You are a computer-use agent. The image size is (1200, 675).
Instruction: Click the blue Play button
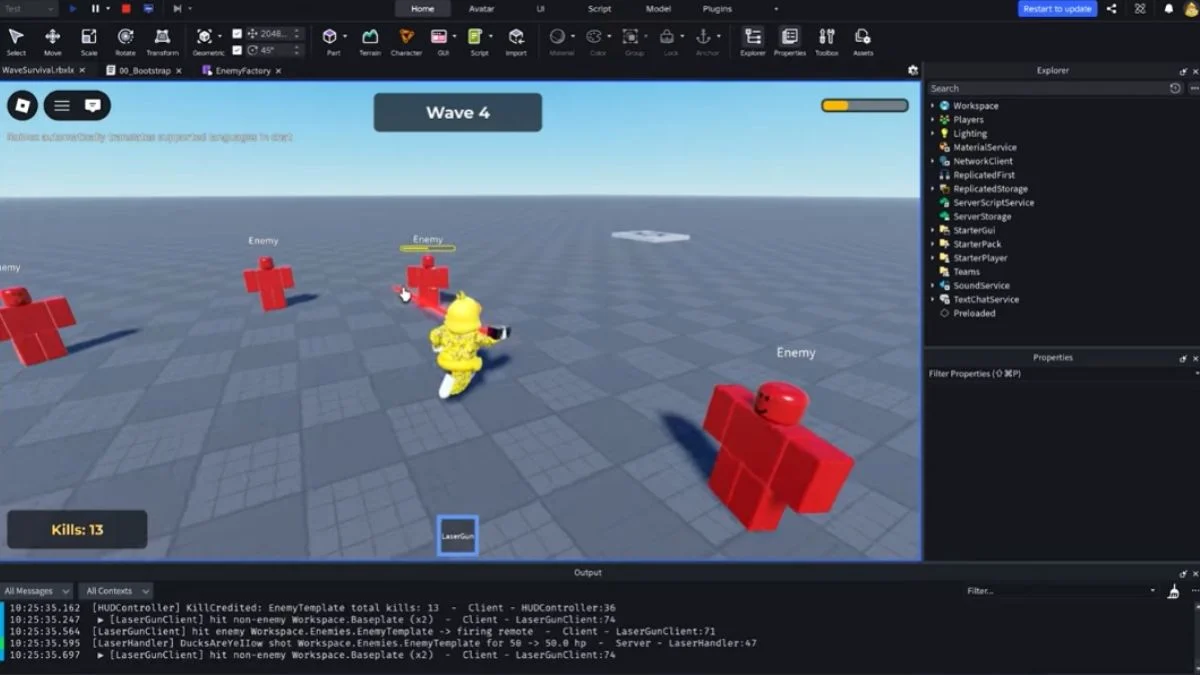click(73, 8)
